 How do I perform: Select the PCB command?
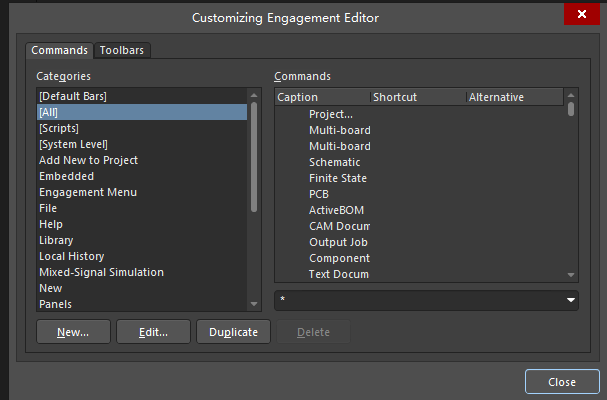point(420,194)
